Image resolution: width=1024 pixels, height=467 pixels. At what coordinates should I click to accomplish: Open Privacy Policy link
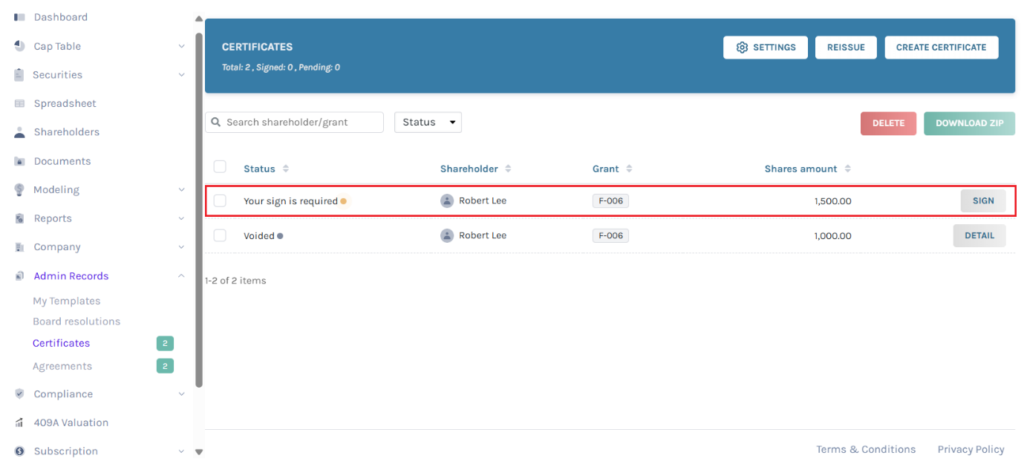pos(970,449)
